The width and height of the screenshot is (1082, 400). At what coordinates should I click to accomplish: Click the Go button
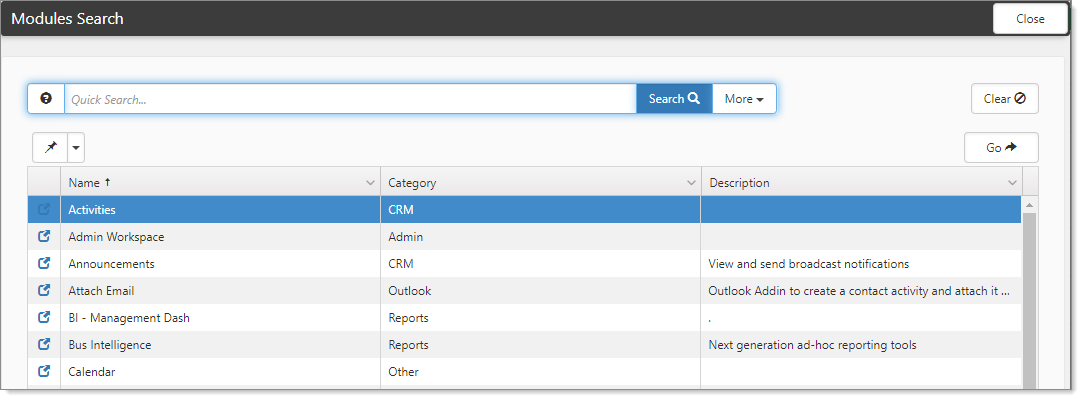[1001, 148]
